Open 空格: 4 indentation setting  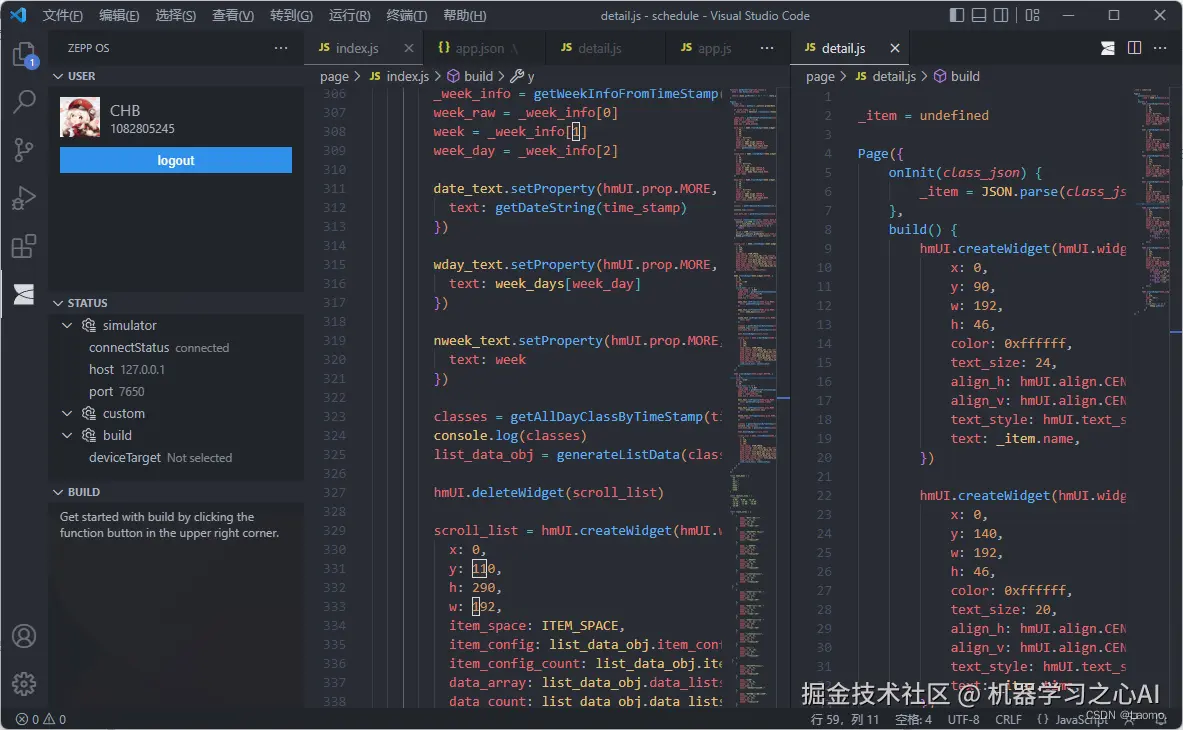coord(913,719)
